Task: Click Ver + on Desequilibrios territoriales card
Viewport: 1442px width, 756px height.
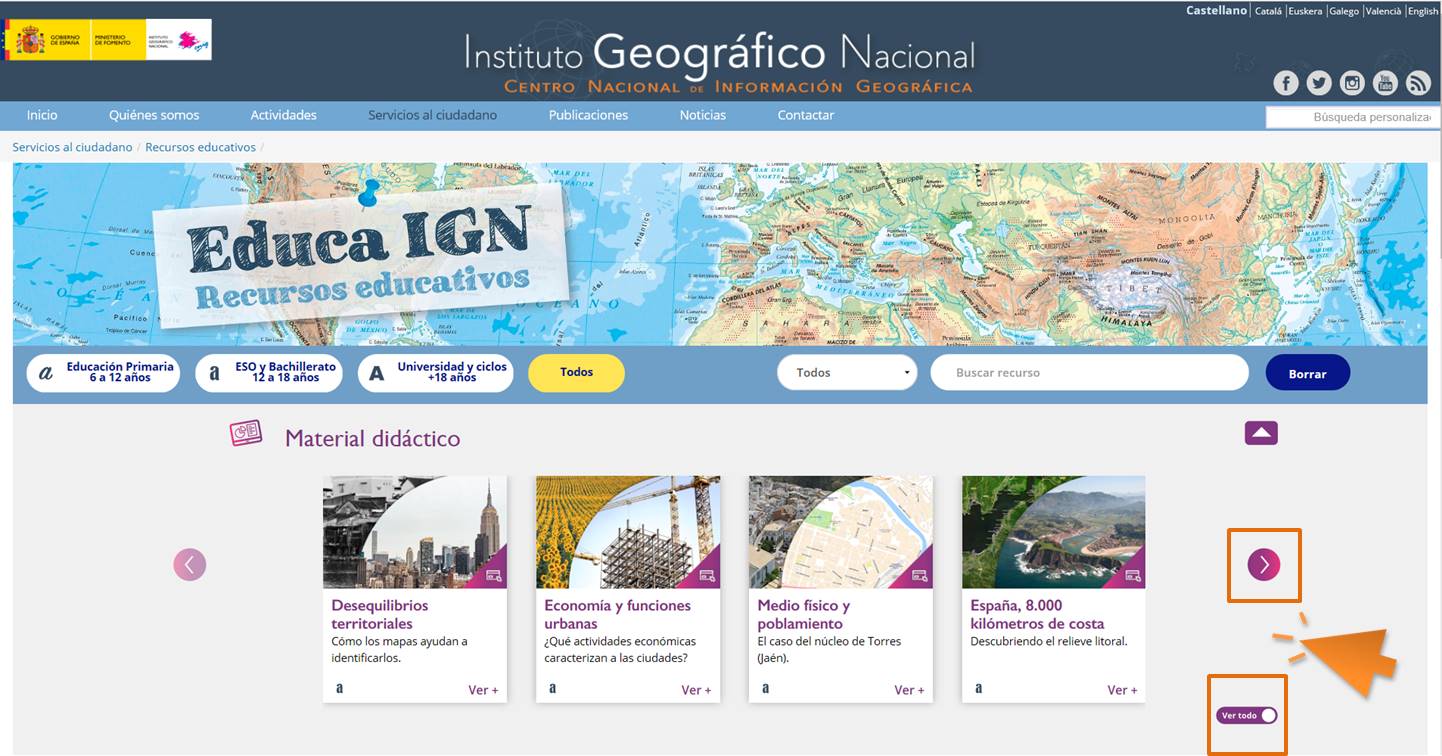Action: 483,690
